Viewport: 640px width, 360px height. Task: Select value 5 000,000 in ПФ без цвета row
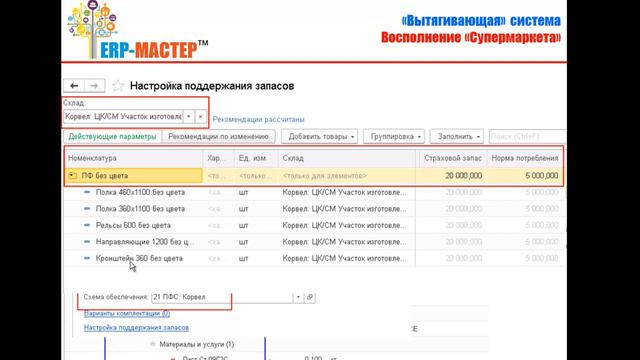[x=541, y=176]
